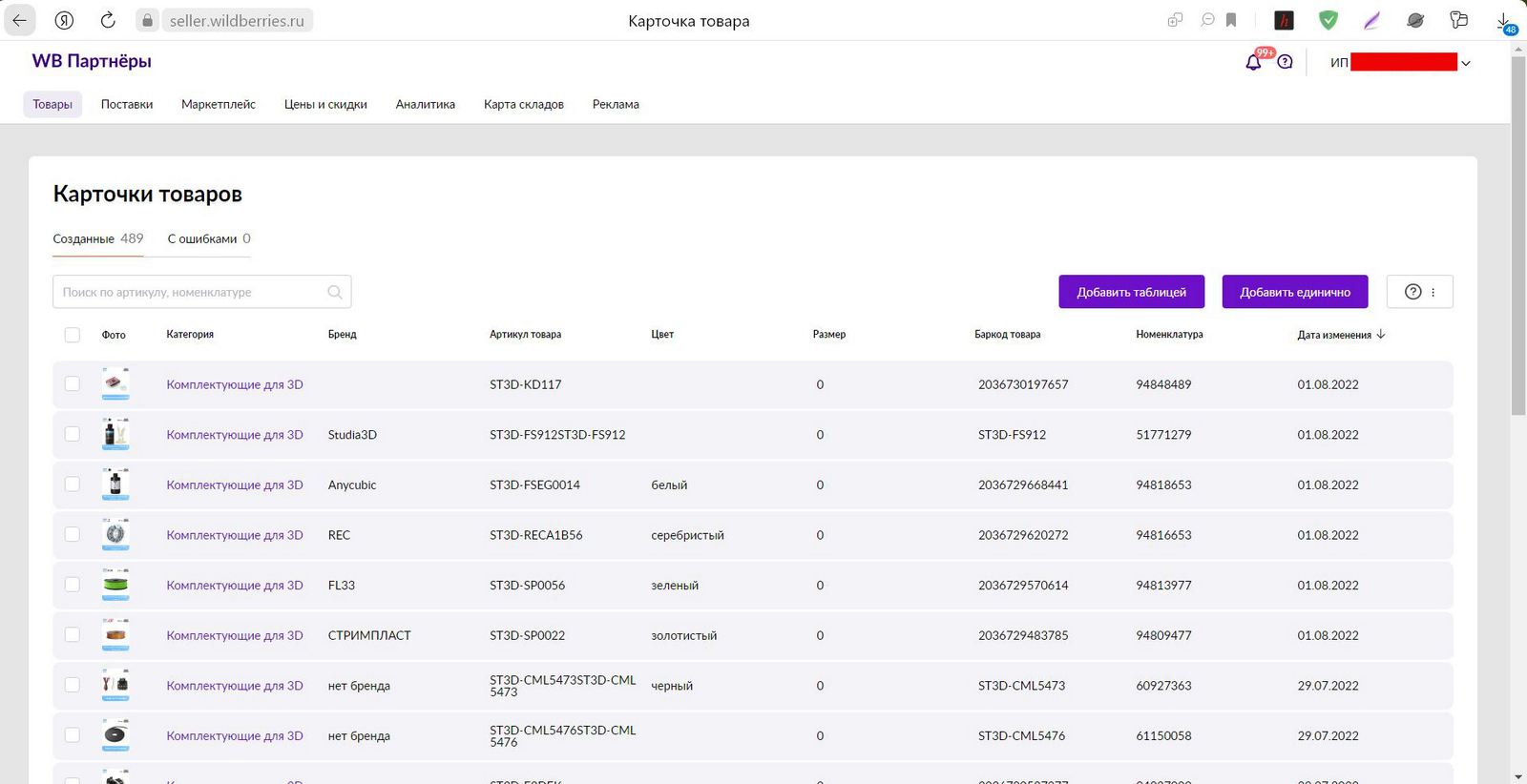Open the notifications bell icon
Screen dimensions: 1527x784
(1253, 62)
